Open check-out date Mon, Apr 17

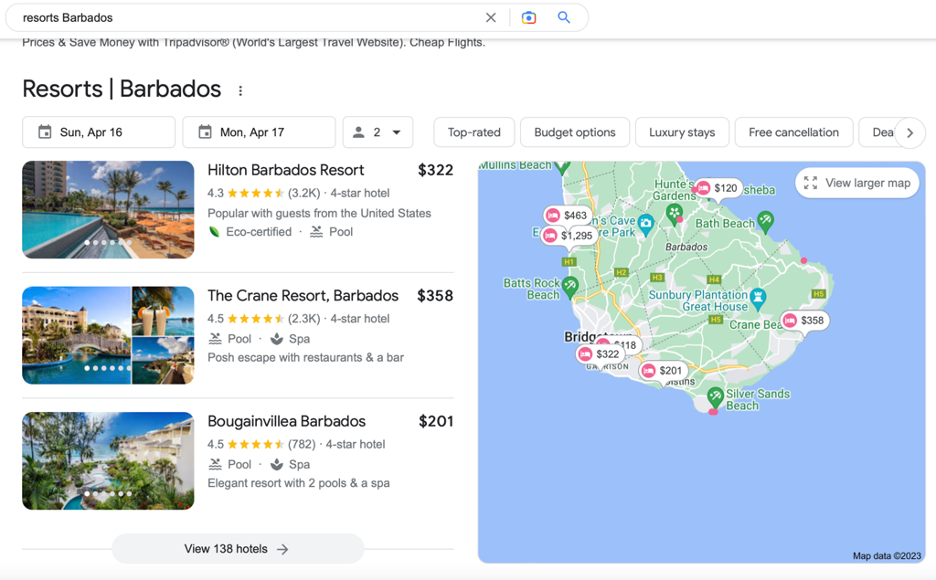click(259, 132)
